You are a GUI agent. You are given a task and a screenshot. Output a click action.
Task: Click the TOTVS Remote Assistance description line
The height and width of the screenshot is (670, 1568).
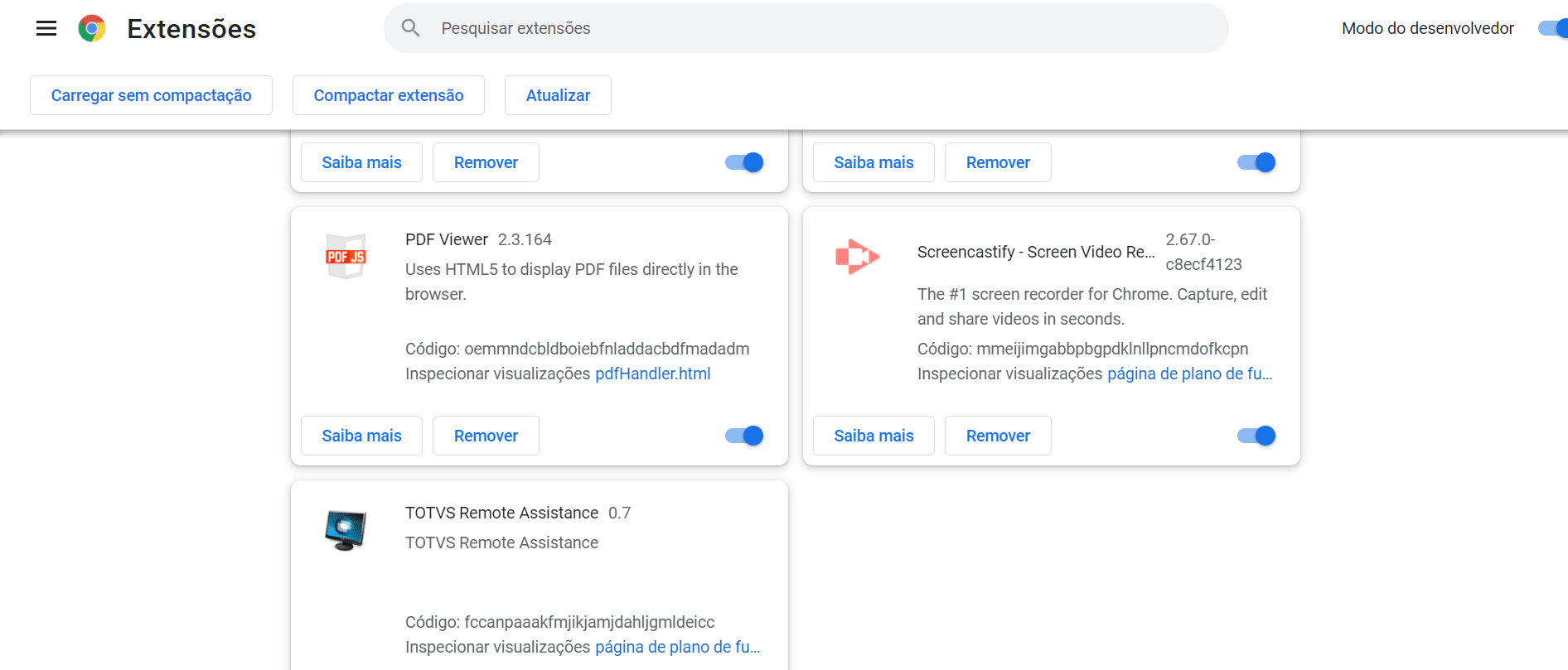pos(501,542)
